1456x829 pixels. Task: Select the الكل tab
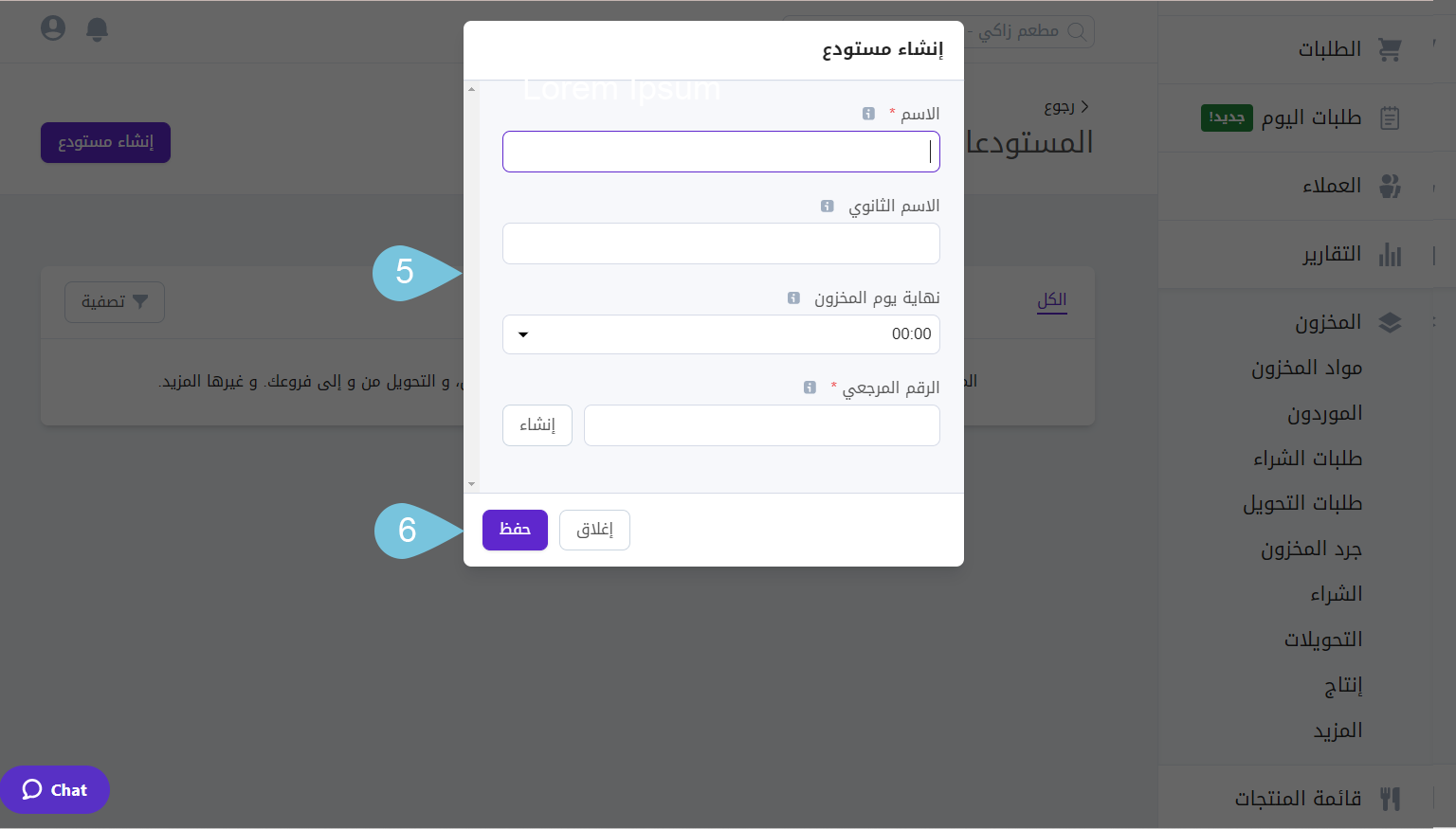click(1051, 300)
